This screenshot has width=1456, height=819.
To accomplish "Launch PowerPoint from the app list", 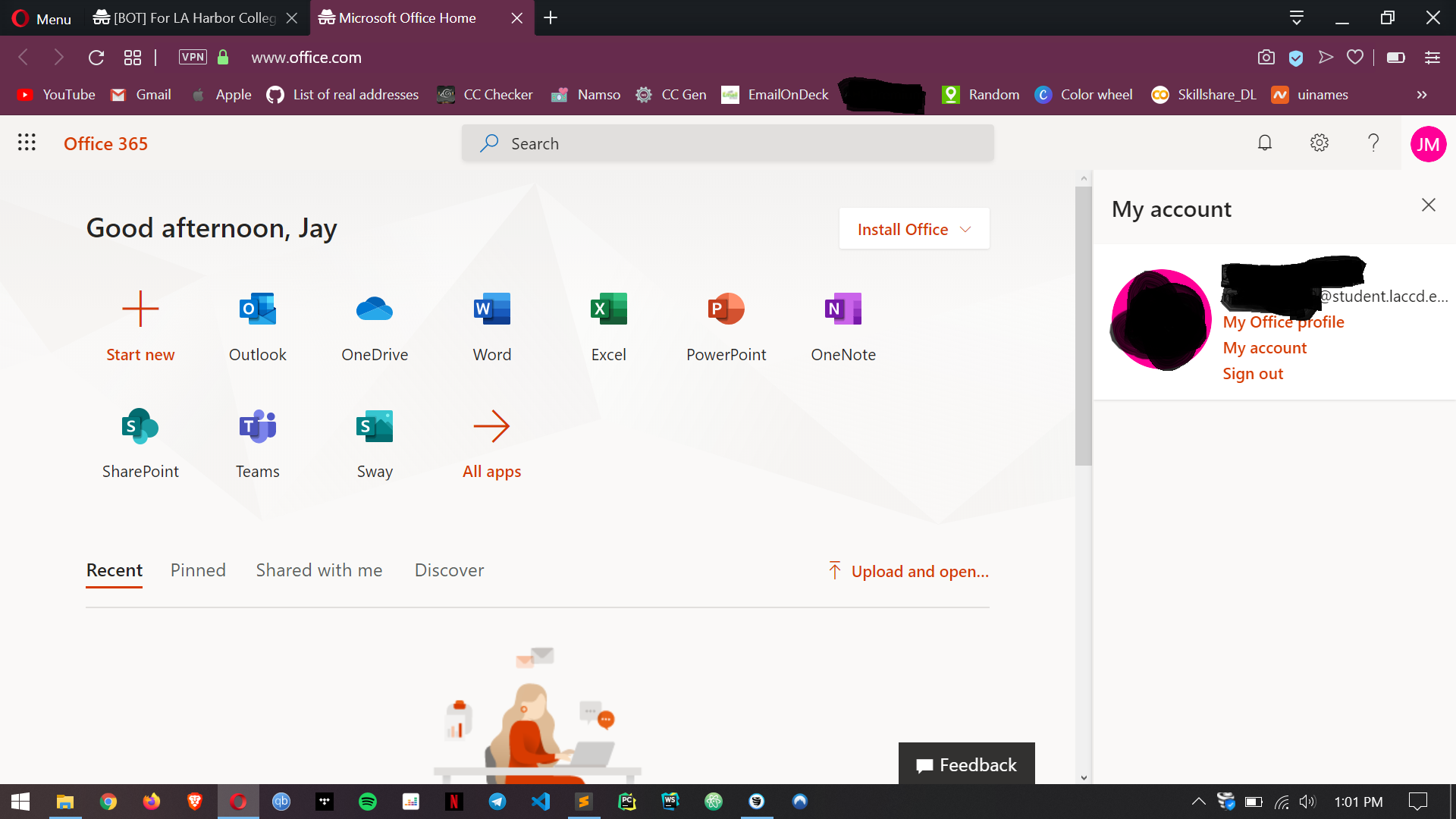I will [x=726, y=309].
